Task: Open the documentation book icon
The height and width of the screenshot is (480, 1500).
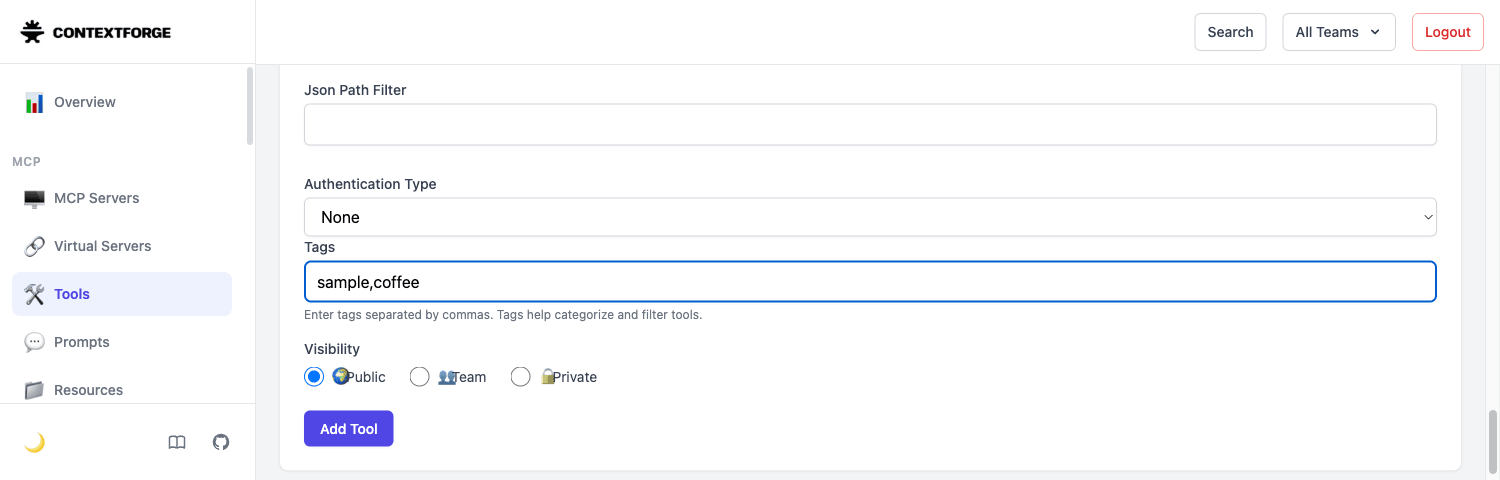Action: tap(177, 442)
